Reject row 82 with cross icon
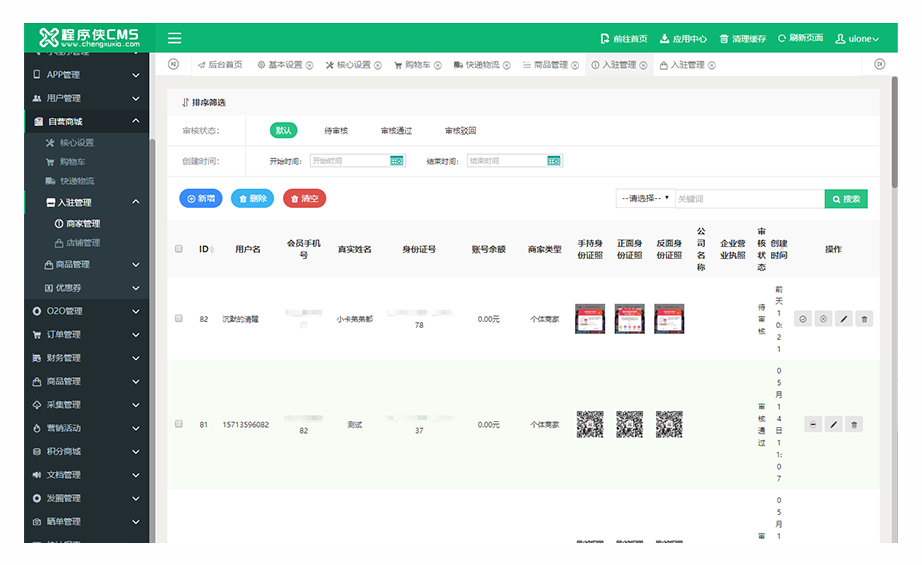This screenshot has width=922, height=565. tap(823, 319)
